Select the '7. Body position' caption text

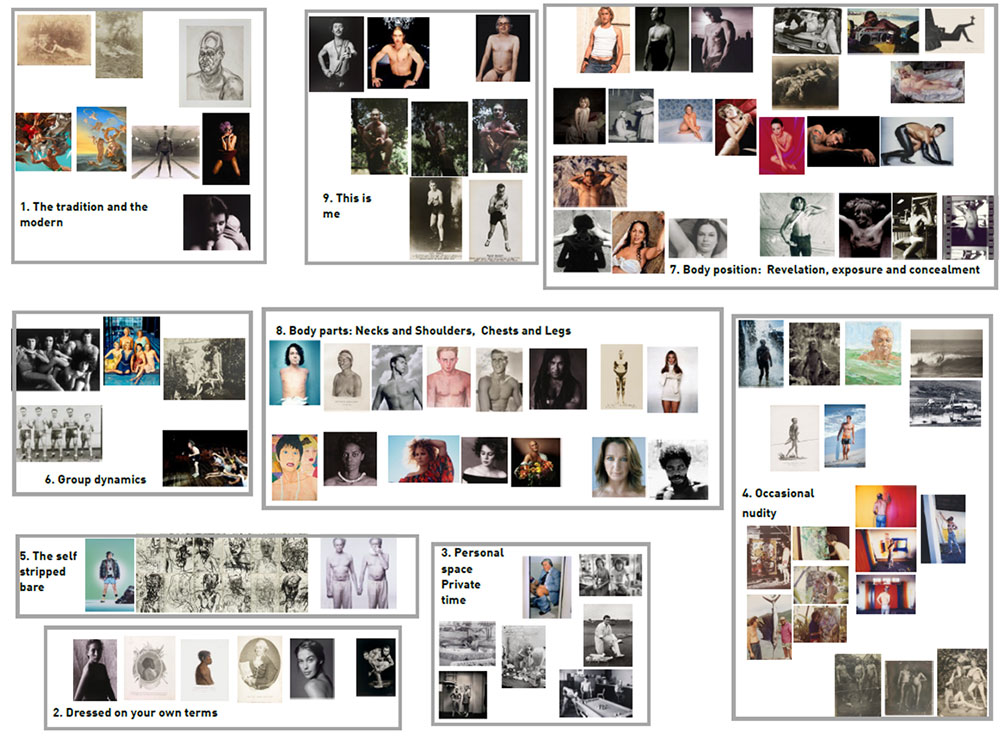pos(825,270)
